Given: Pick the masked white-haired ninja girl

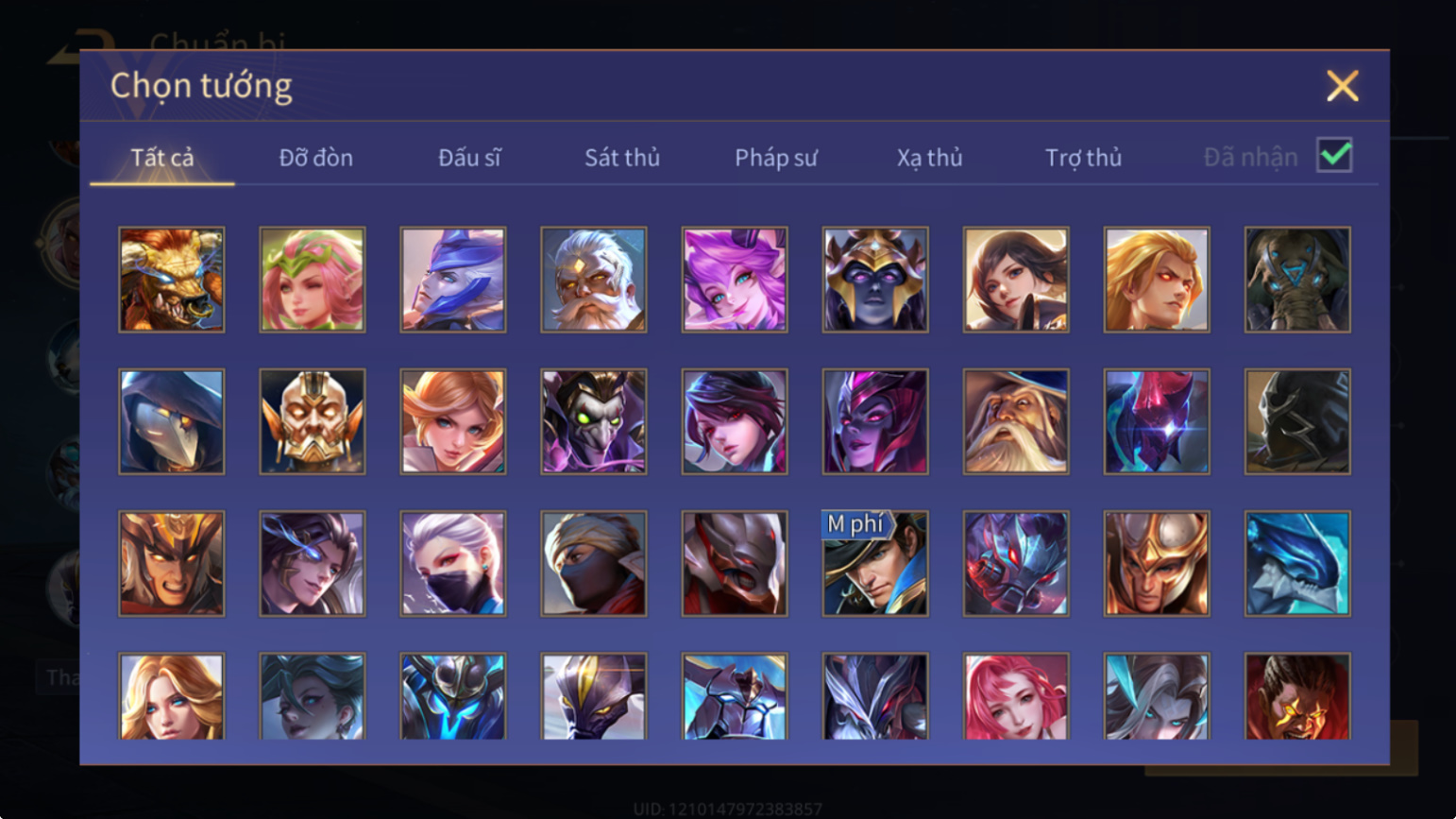Looking at the screenshot, I should [453, 564].
